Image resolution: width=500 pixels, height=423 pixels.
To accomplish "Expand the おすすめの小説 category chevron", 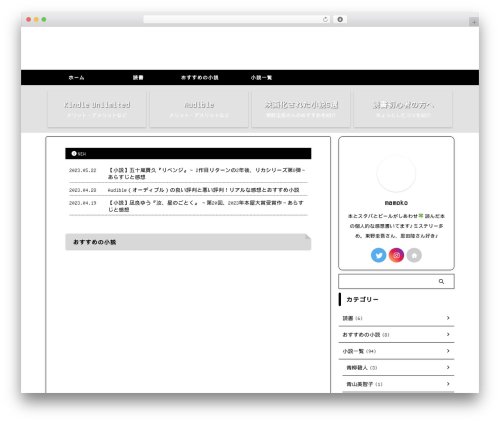I will 448,334.
